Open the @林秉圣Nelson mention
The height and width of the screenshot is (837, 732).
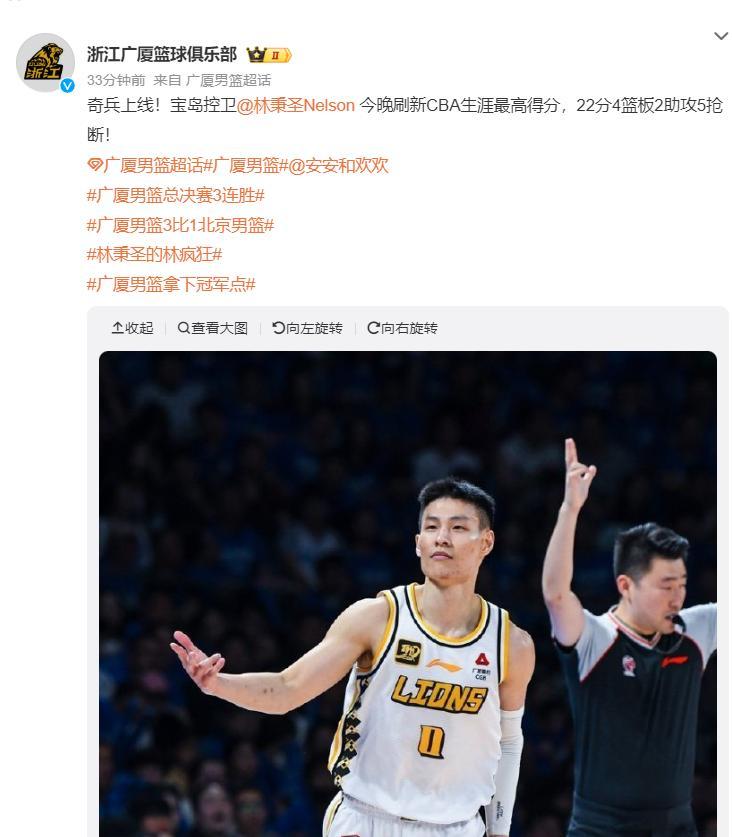click(296, 105)
